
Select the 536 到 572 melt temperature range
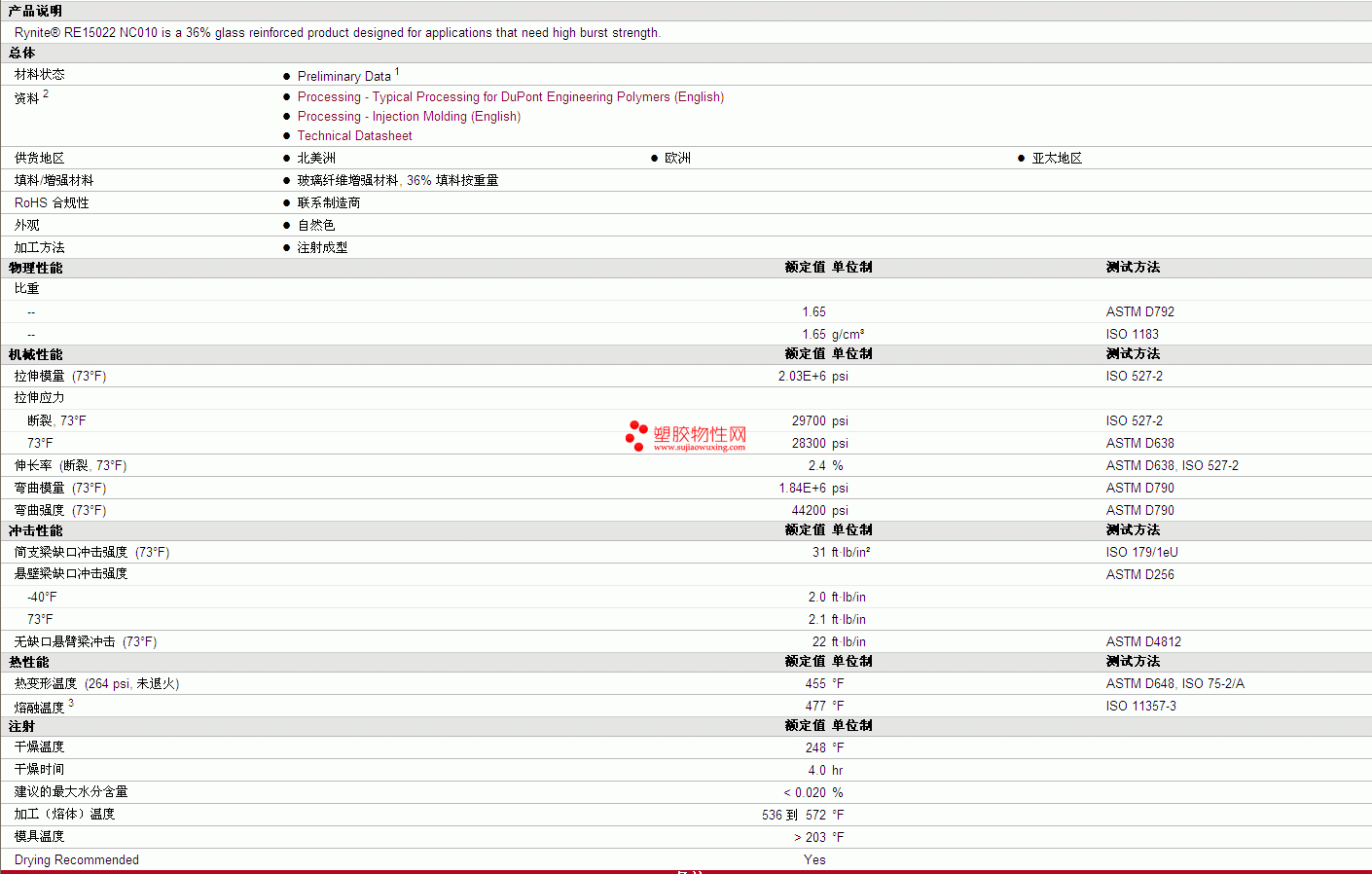pyautogui.click(x=794, y=816)
